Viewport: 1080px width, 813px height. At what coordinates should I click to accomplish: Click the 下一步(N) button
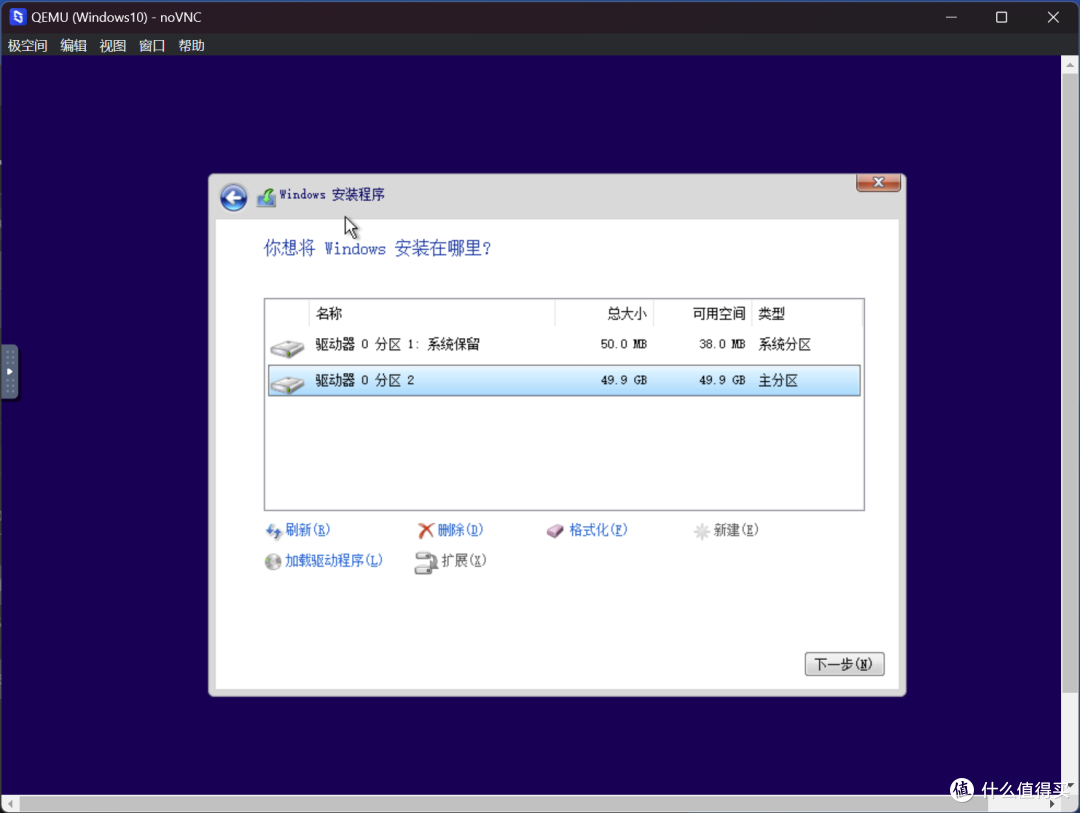(x=844, y=664)
